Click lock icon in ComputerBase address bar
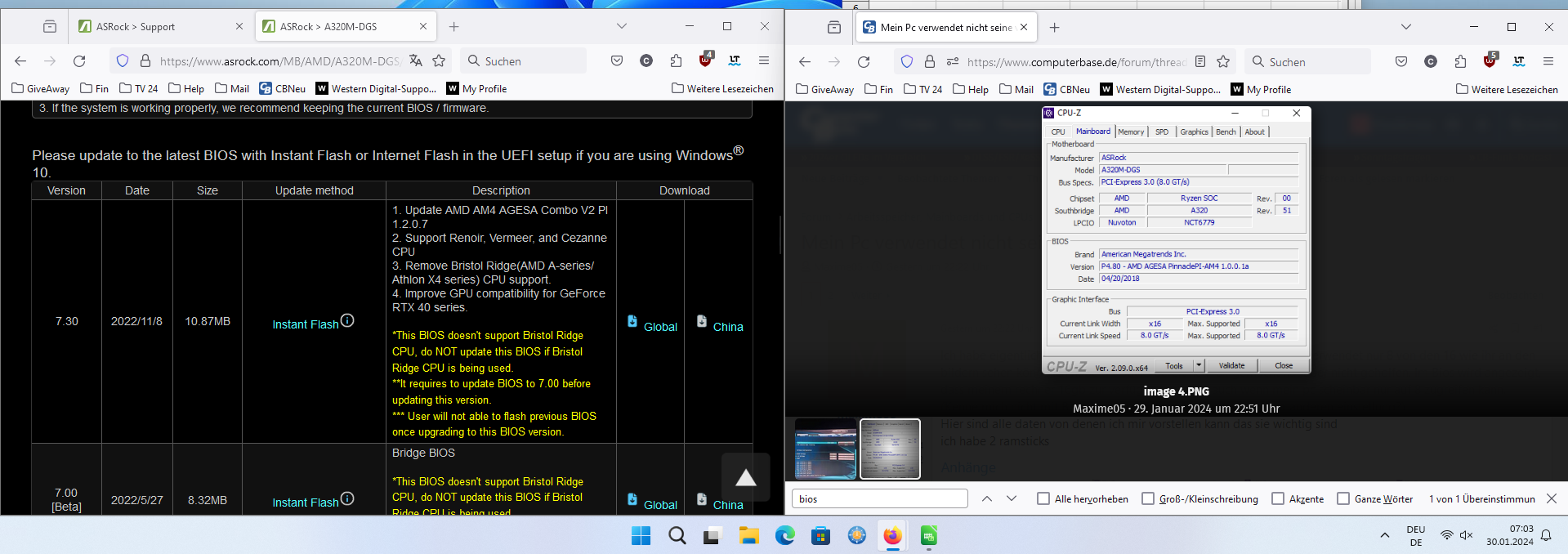1568x554 pixels. point(930,61)
